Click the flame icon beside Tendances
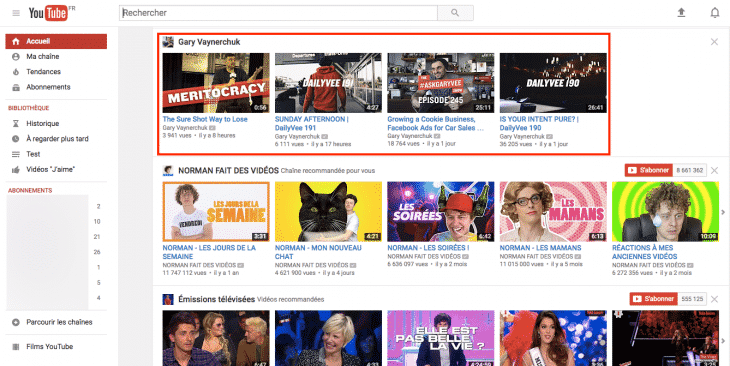The height and width of the screenshot is (366, 730). coord(16,72)
